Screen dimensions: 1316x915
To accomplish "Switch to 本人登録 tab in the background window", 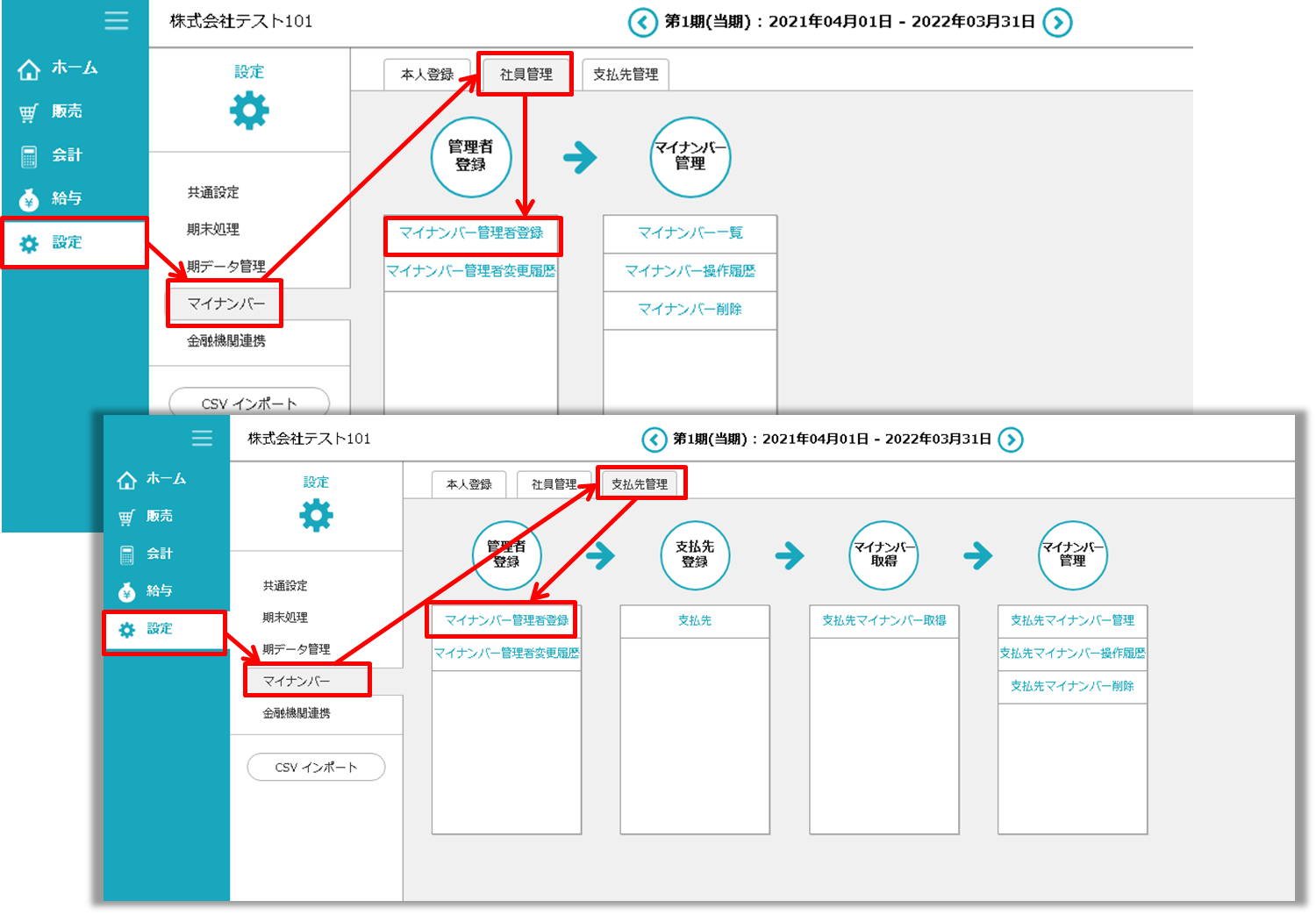I will (427, 75).
